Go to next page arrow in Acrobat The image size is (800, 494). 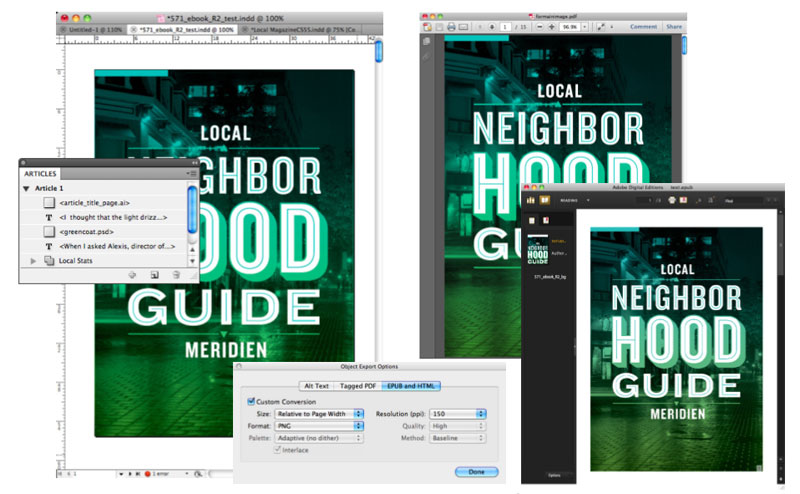click(x=491, y=27)
